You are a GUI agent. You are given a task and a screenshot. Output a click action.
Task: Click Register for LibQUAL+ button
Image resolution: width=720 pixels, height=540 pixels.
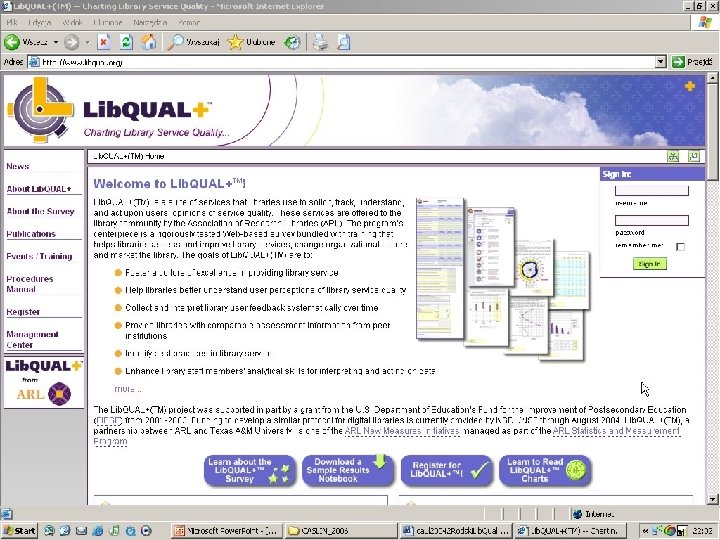click(x=446, y=470)
